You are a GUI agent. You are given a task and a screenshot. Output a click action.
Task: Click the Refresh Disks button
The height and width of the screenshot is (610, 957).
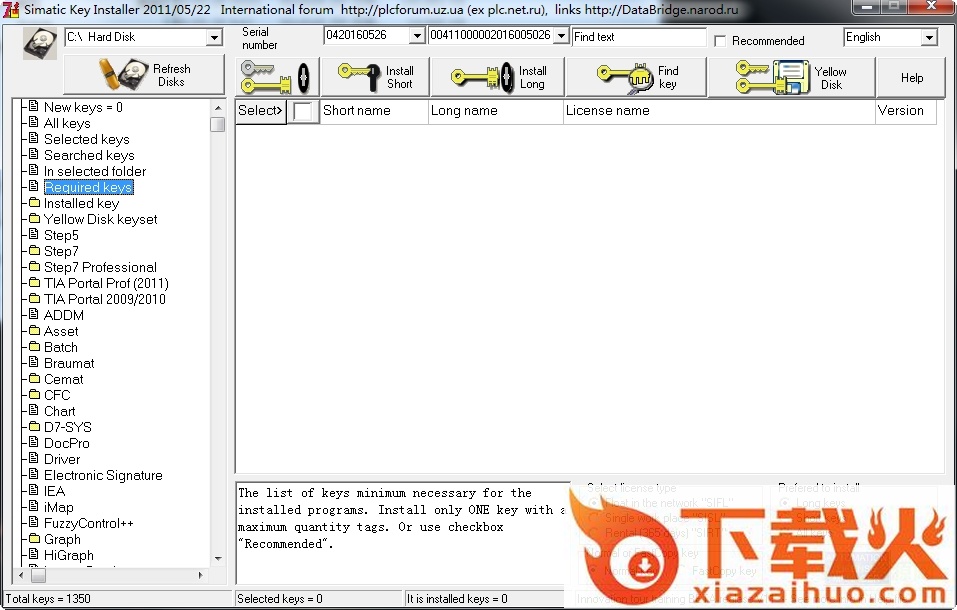tap(144, 75)
